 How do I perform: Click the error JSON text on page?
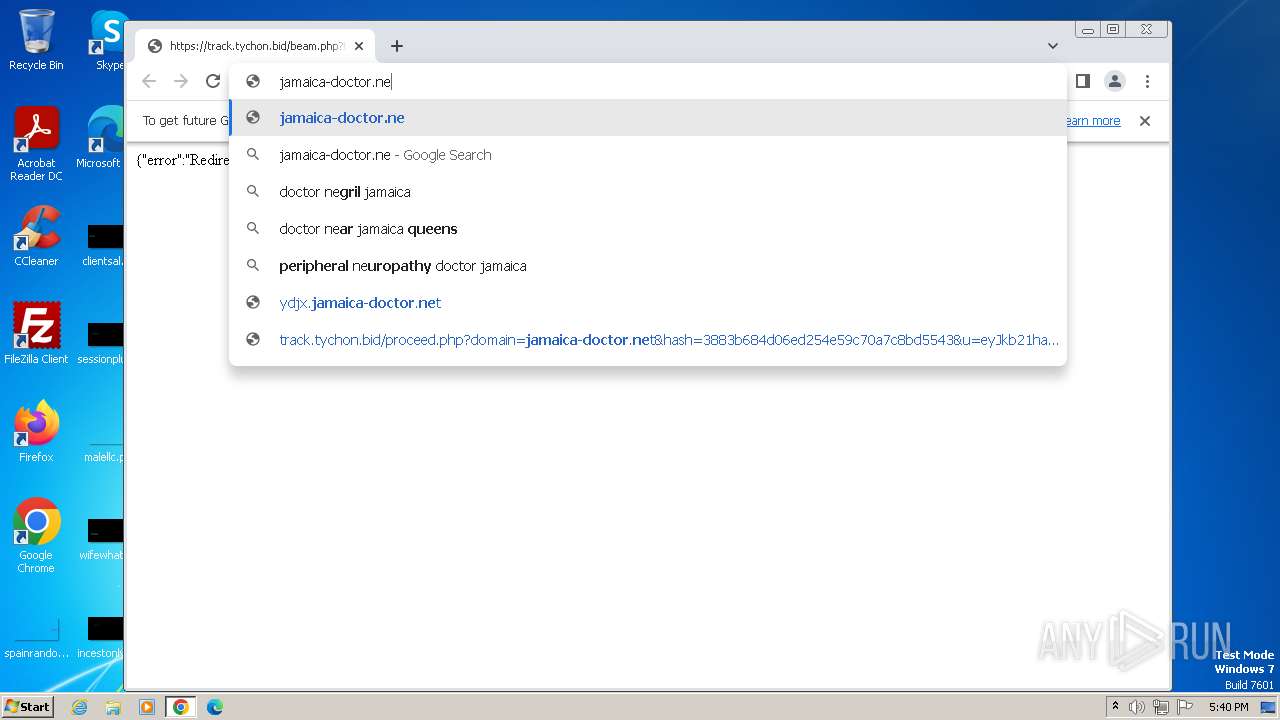[x=183, y=160]
